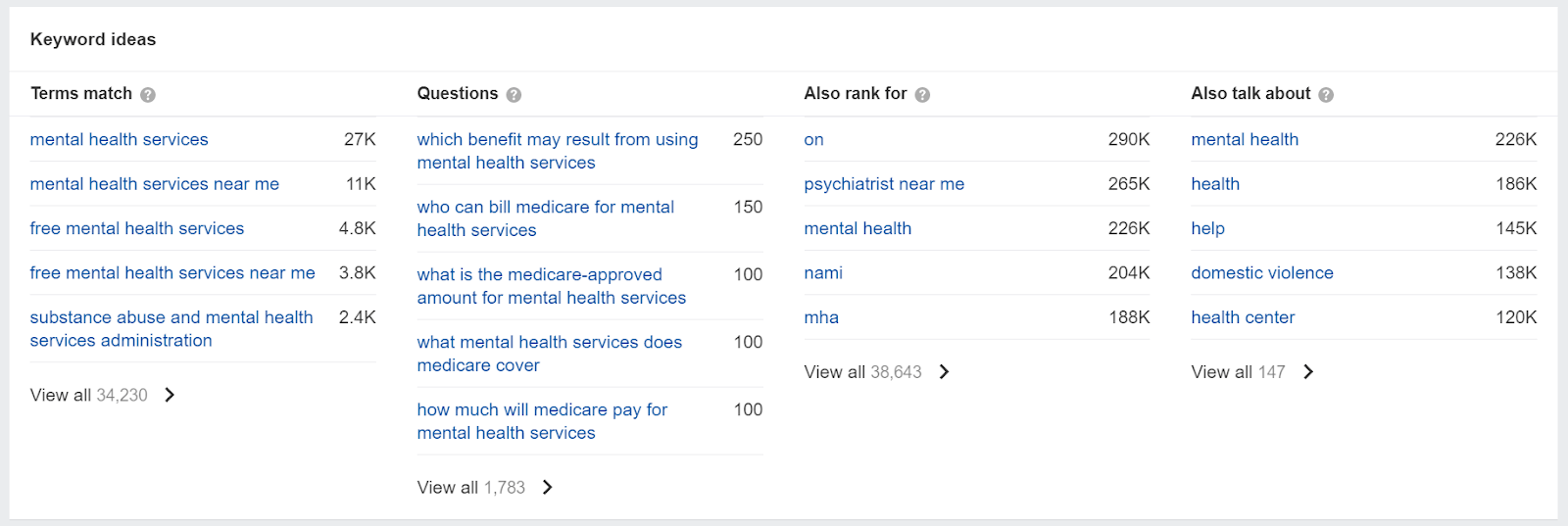Show the Also rank for help icon
The image size is (1568, 526).
pos(922,95)
